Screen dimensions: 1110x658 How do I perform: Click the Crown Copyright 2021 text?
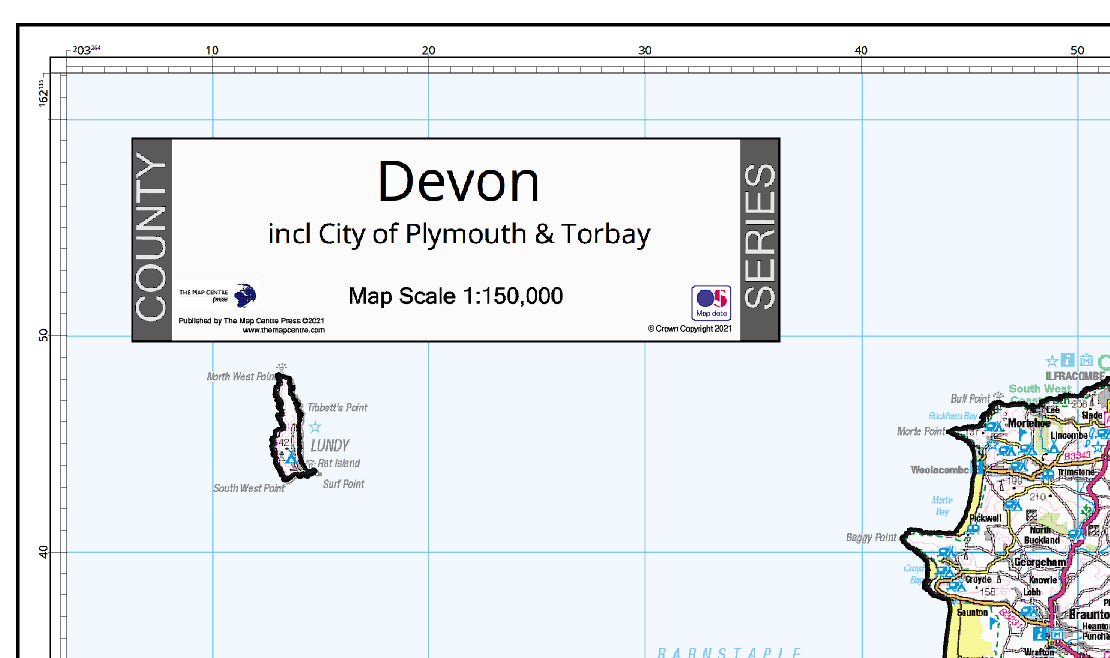click(690, 329)
